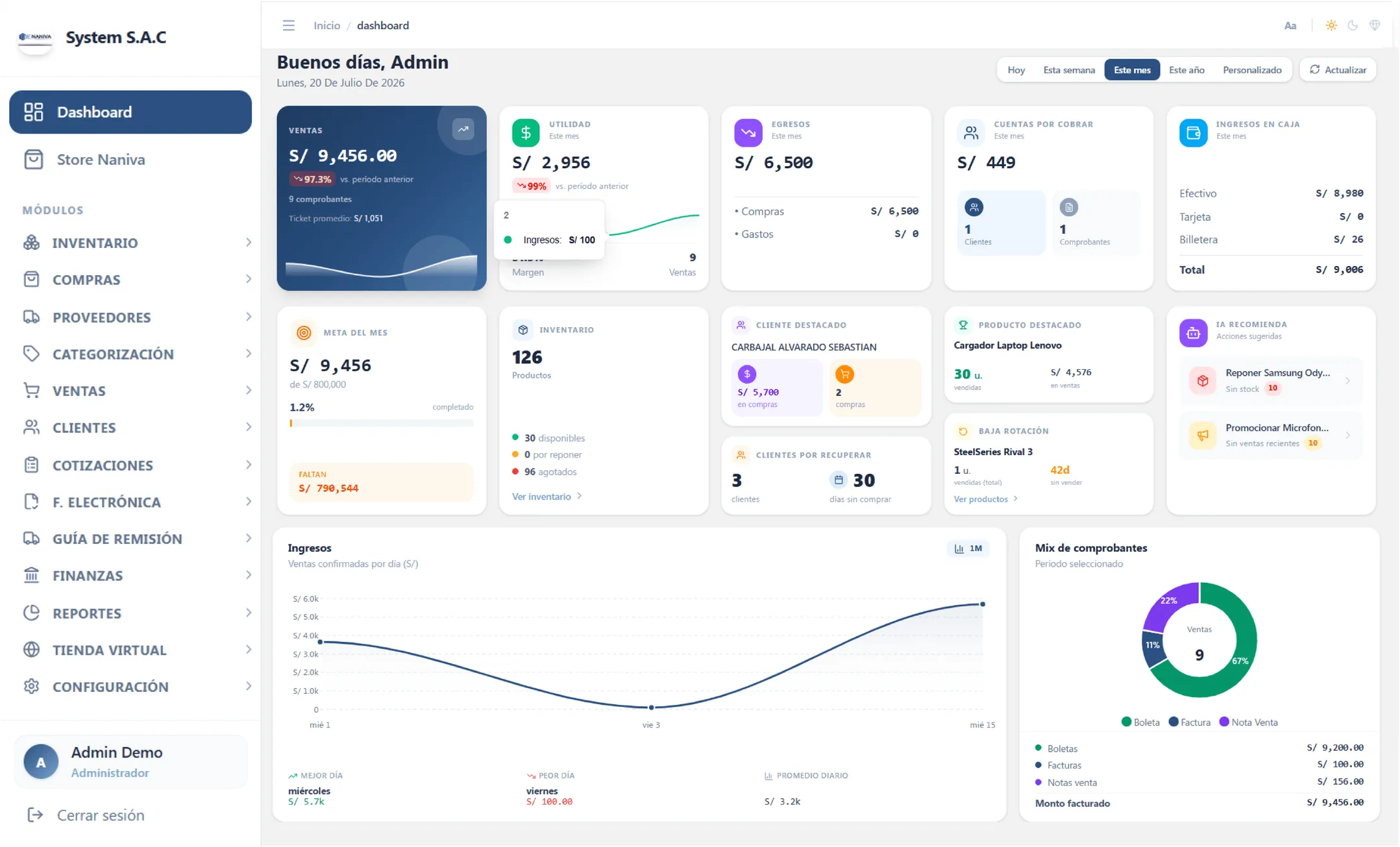Select the Personalizado period tab
This screenshot has height=847, width=1400.
pos(1252,69)
